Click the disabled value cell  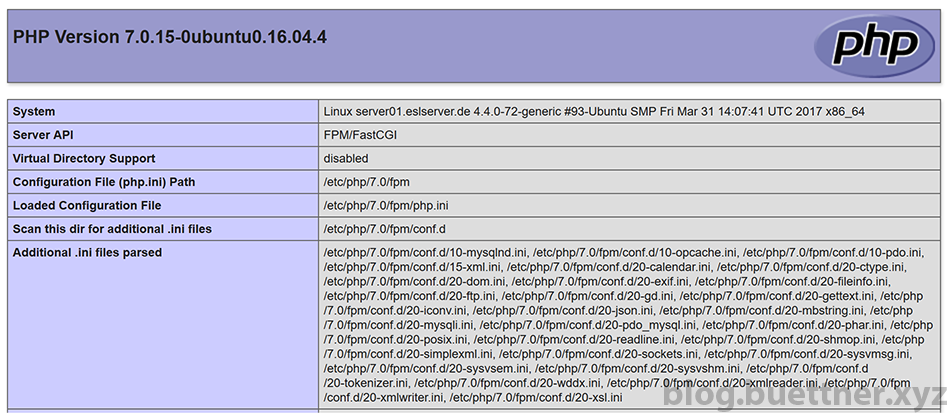tap(629, 159)
